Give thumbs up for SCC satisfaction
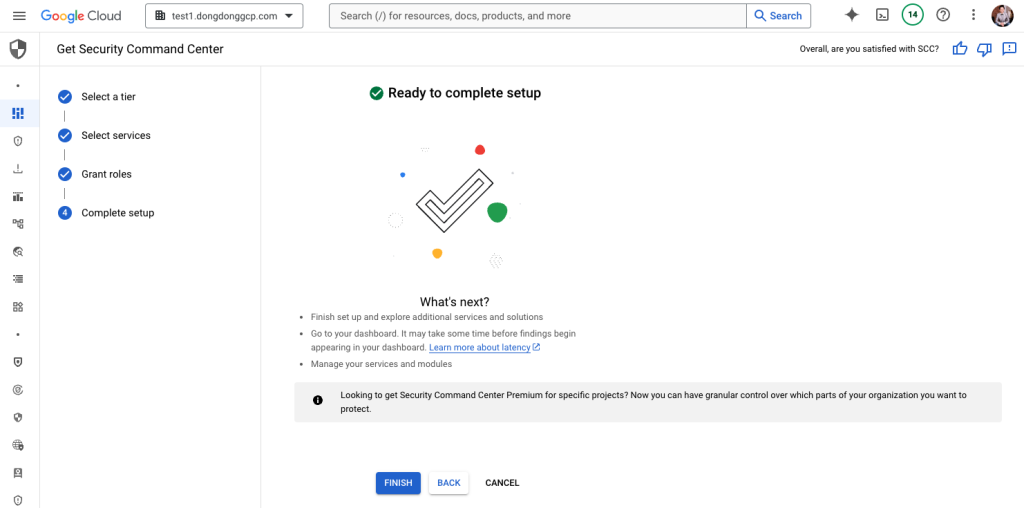Viewport: 1024px width, 508px height. coord(959,49)
